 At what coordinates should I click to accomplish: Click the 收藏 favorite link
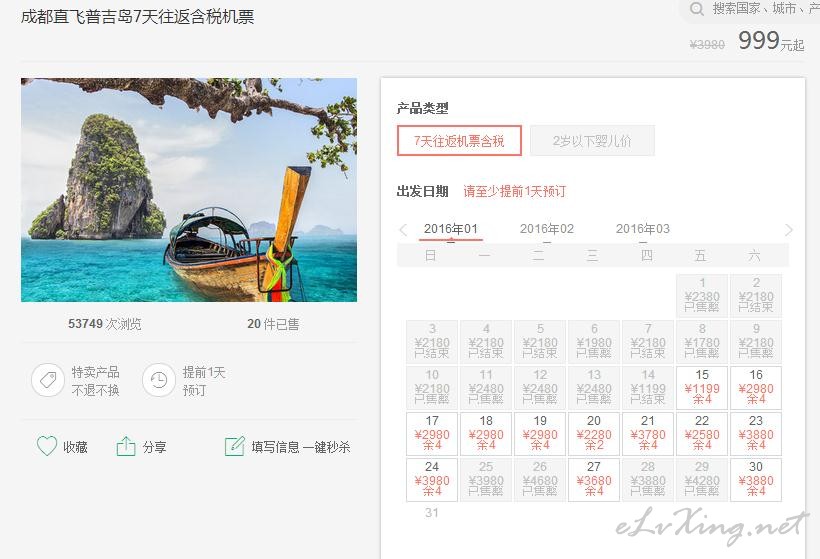point(75,447)
